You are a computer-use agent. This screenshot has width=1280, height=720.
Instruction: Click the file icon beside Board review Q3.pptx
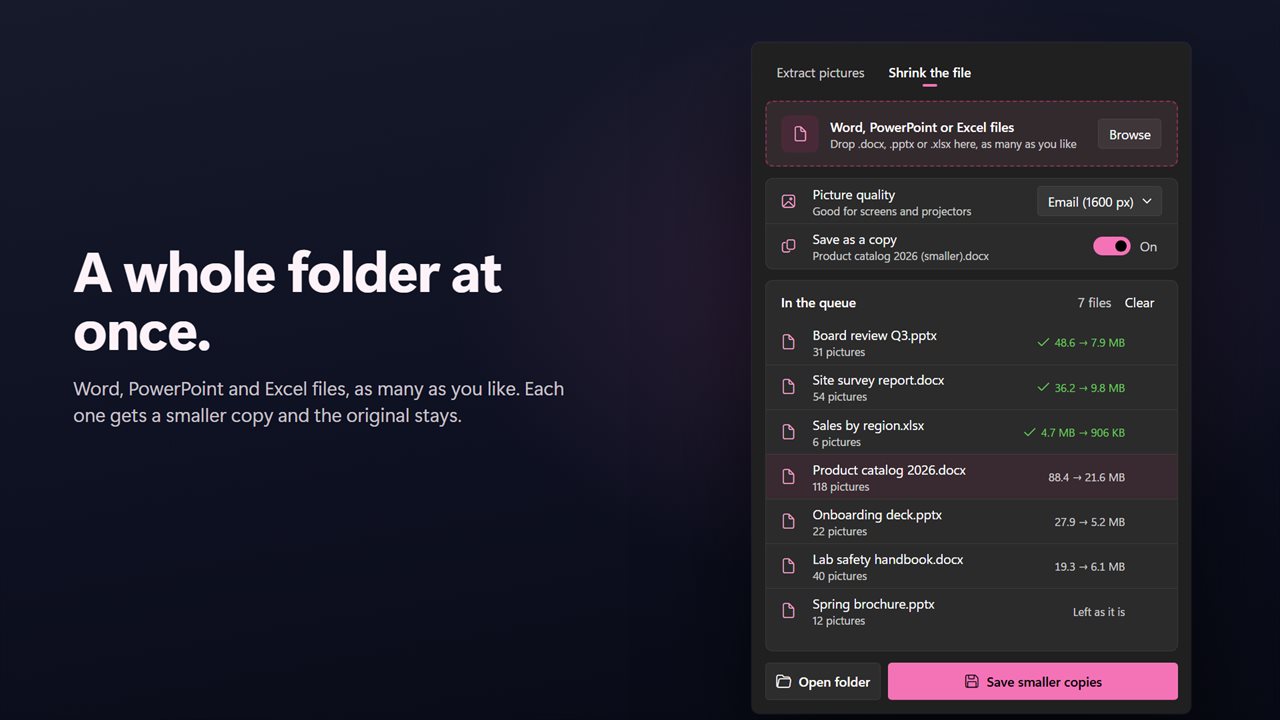point(789,343)
